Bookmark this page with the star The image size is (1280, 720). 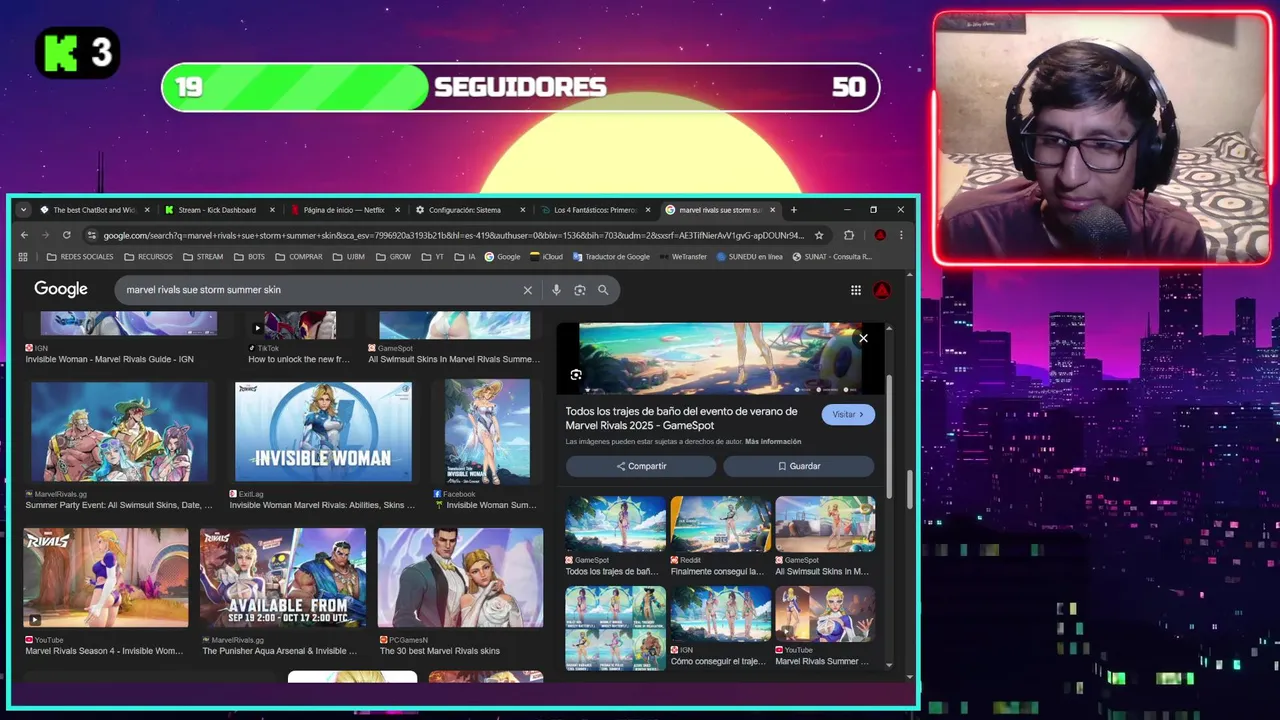pos(819,235)
